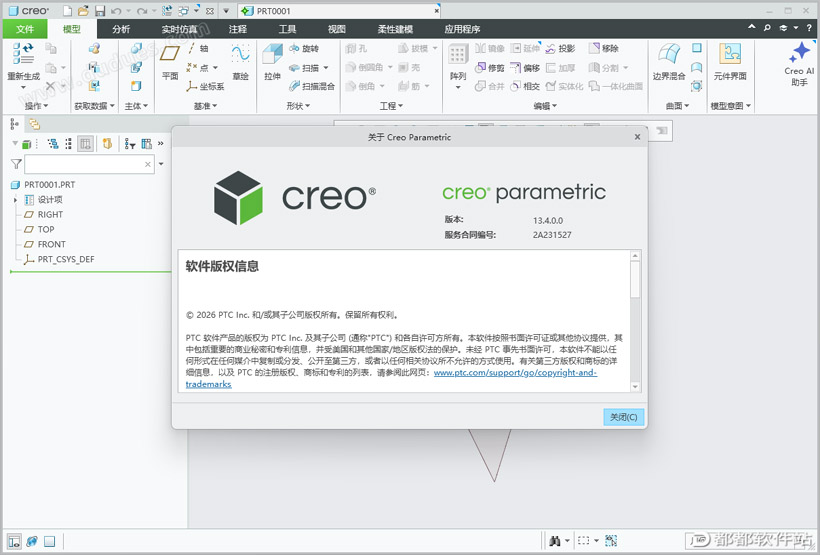Clear the tree search field with the X
The image size is (820, 555).
click(147, 164)
